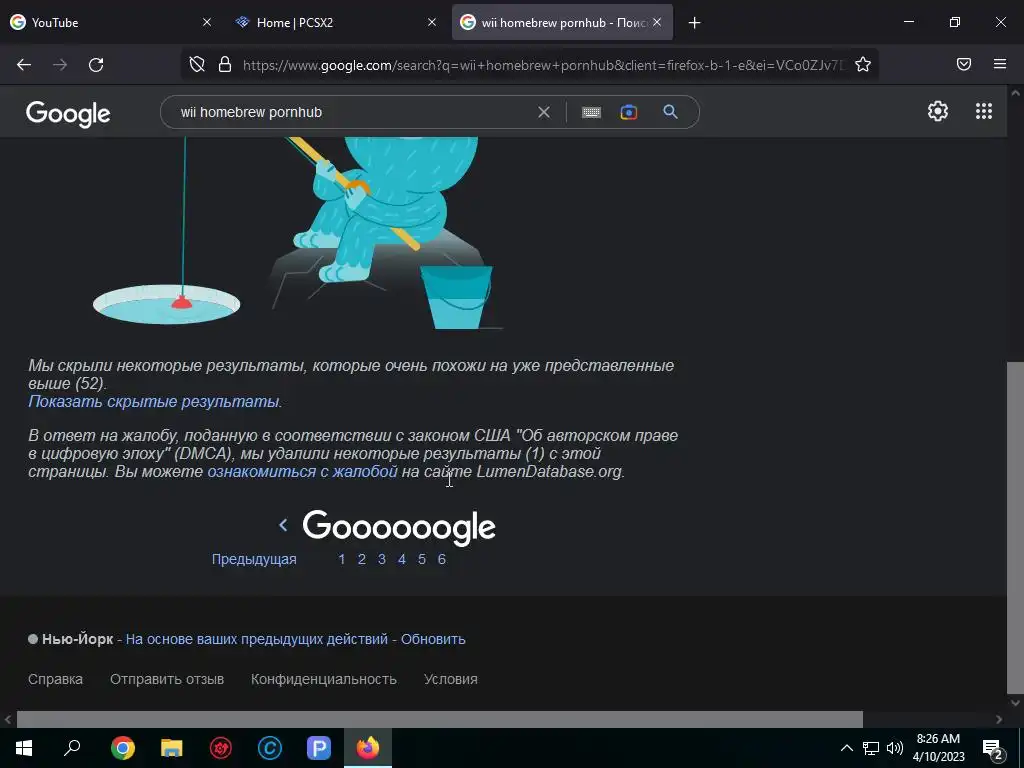Open the "ознакомиться с жалобой" link

click(302, 472)
